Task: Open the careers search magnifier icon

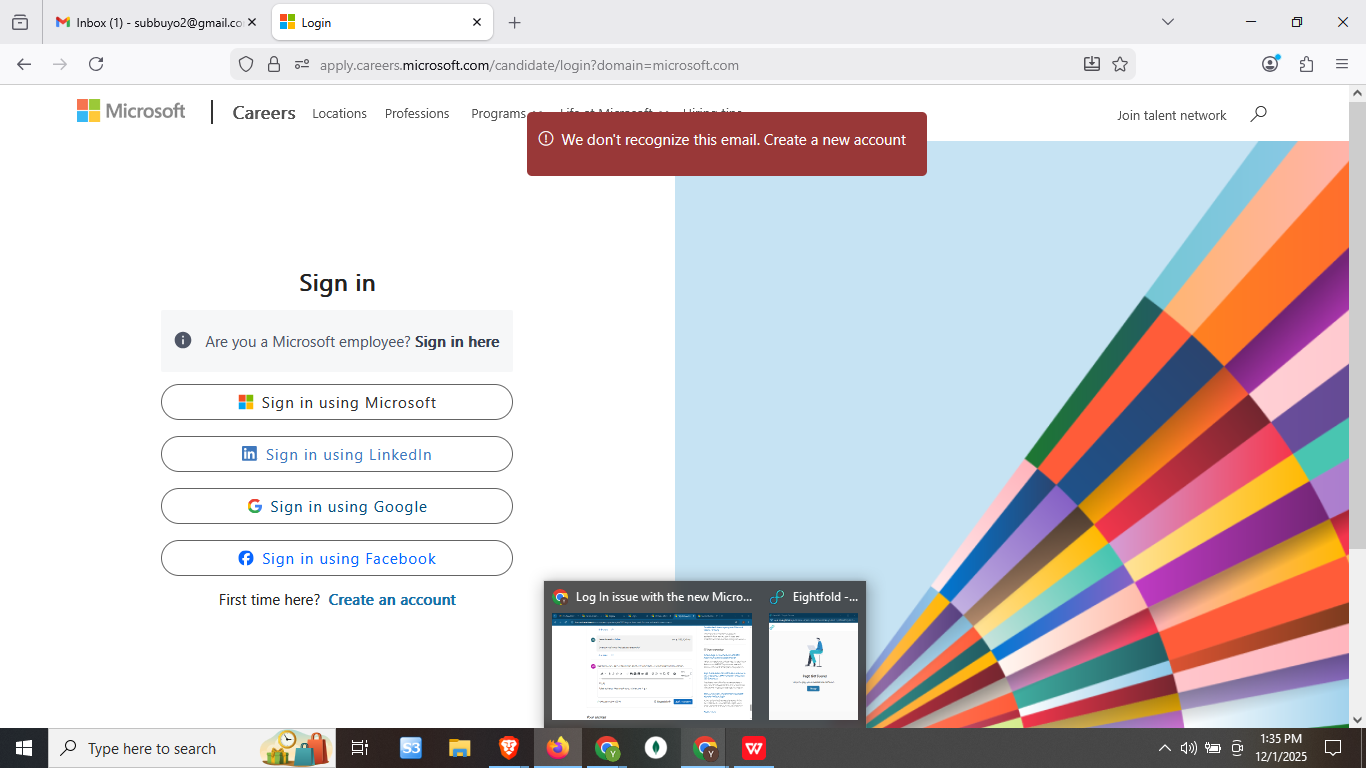Action: click(1258, 114)
